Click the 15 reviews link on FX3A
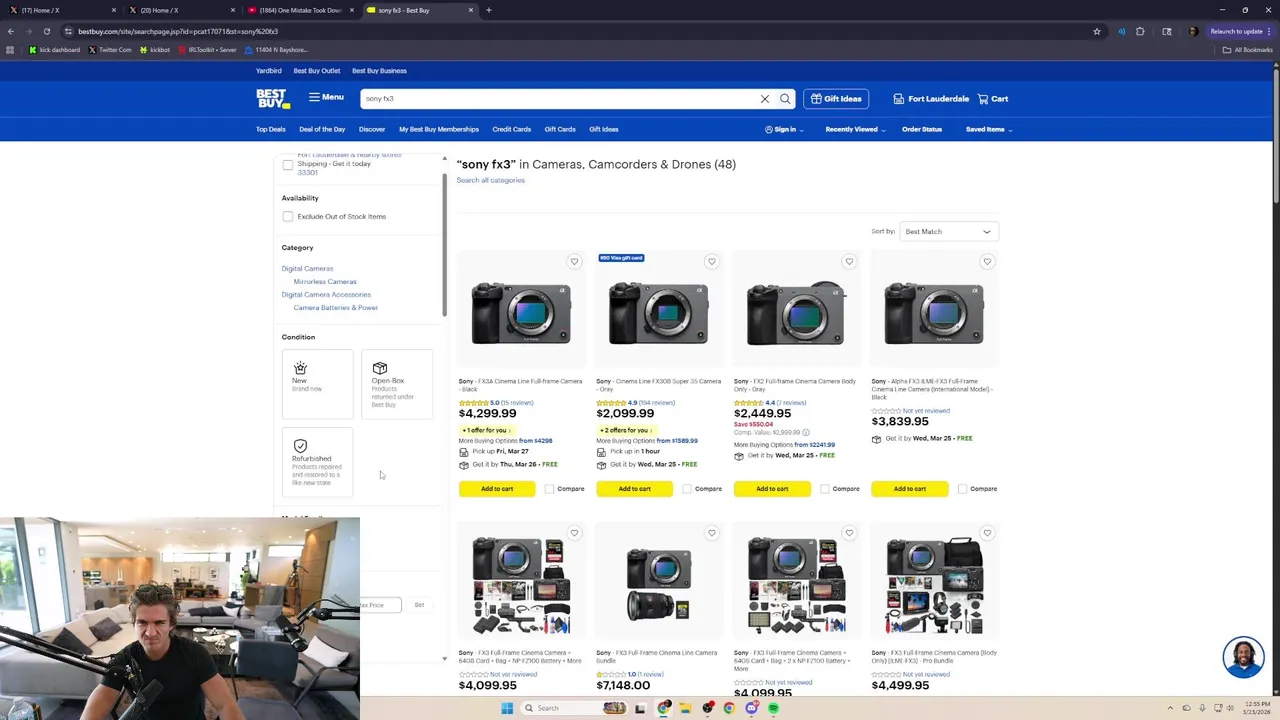 (x=517, y=403)
